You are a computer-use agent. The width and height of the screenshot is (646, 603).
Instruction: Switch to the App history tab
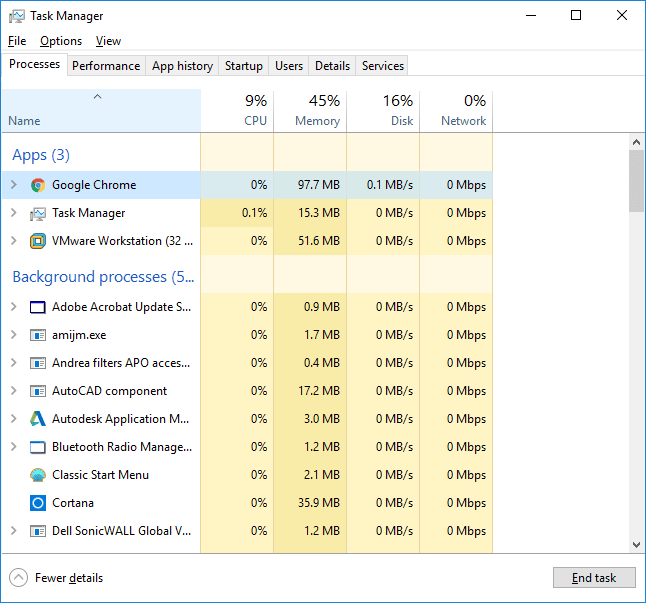(183, 66)
